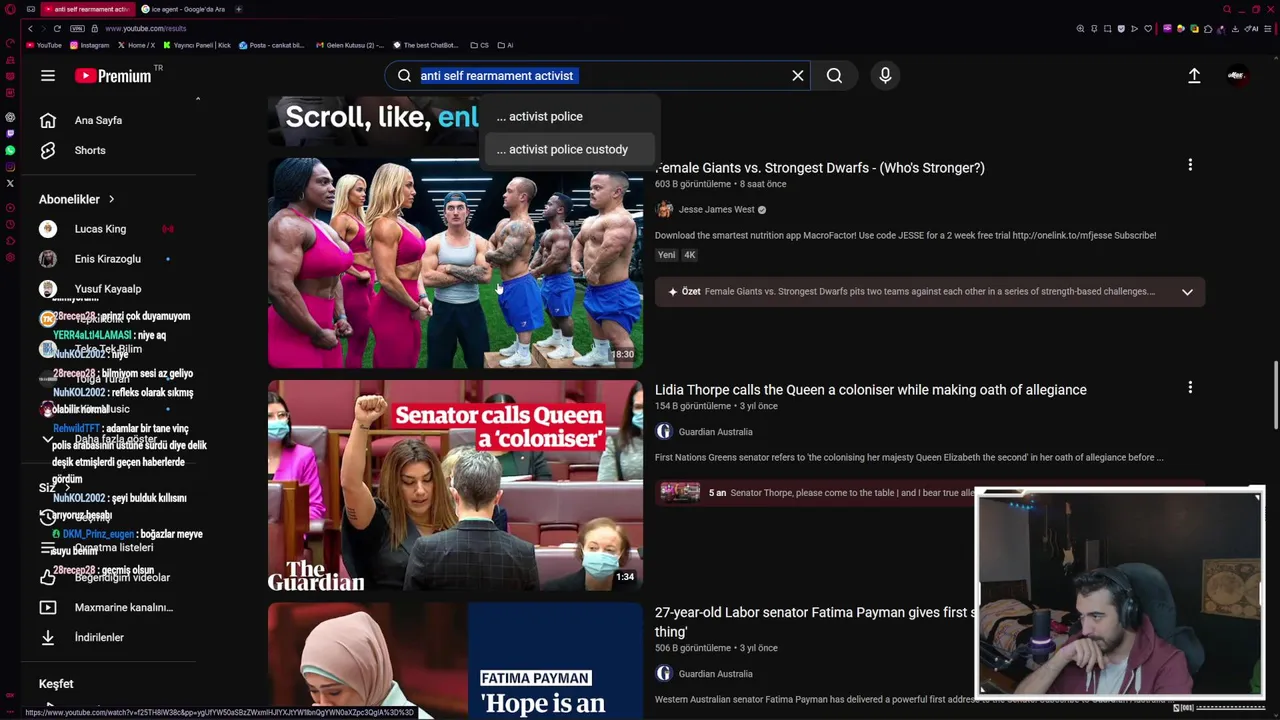
Task: Click the page vertical scrollbar
Action: (x=1276, y=395)
